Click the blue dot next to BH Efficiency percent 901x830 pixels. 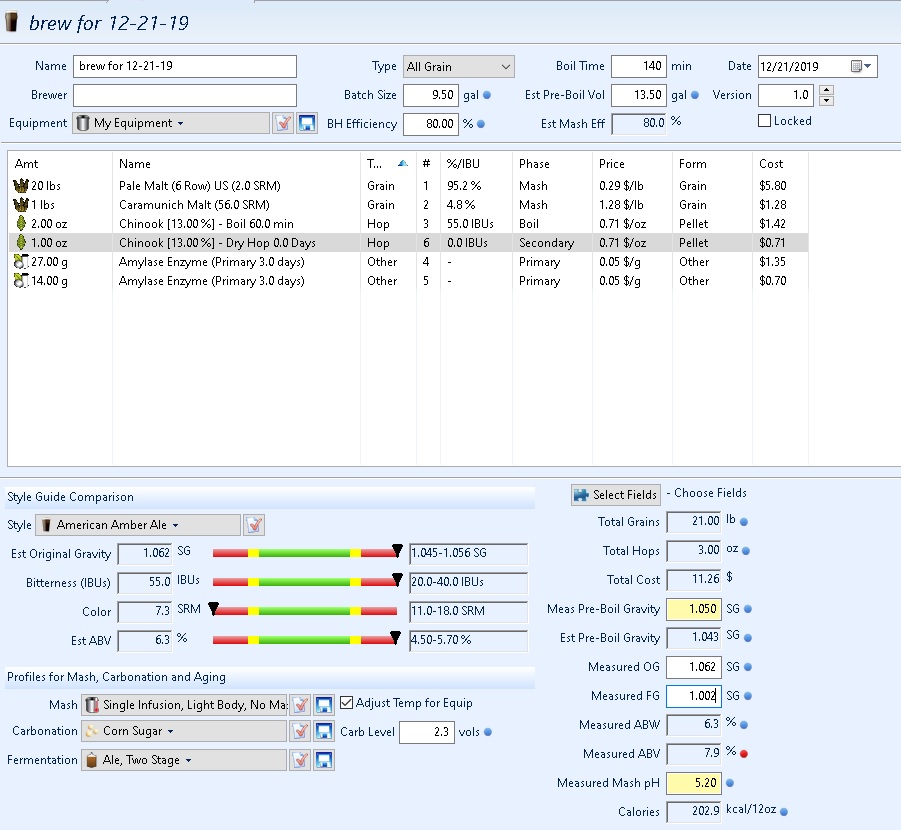pyautogui.click(x=481, y=124)
